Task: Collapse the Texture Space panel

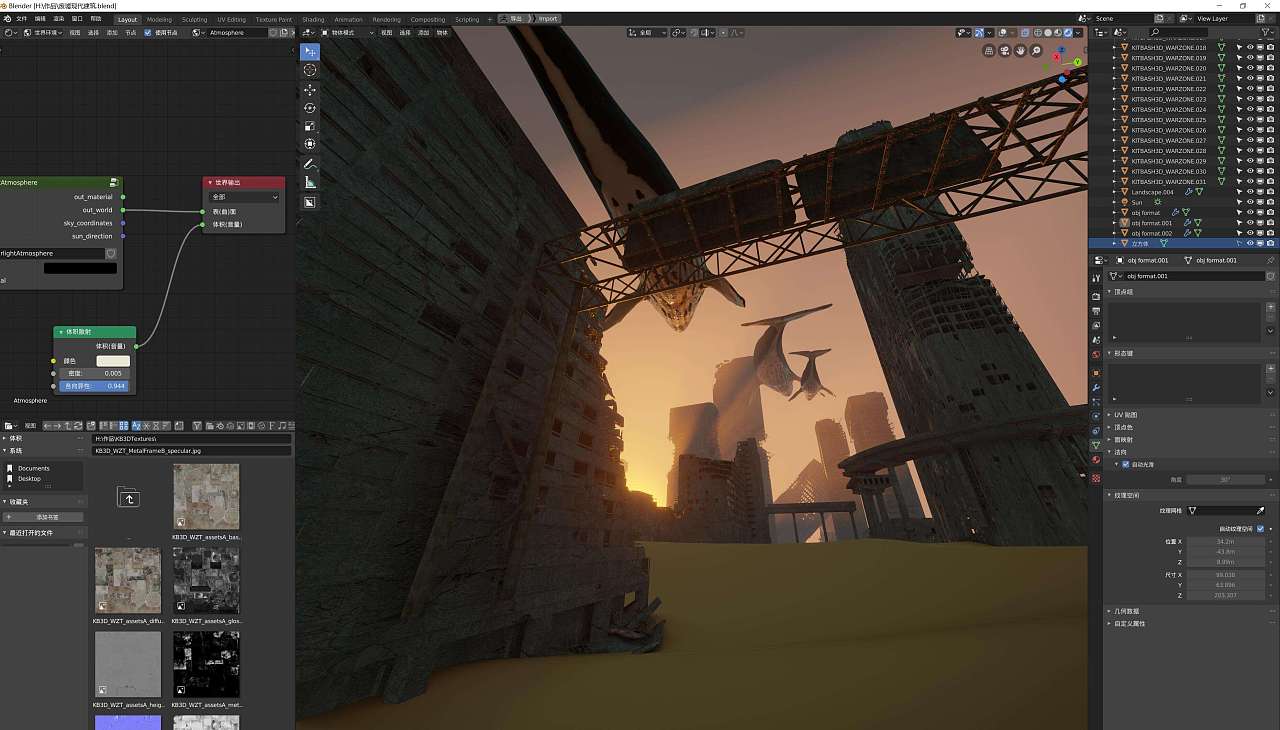Action: coord(1127,495)
